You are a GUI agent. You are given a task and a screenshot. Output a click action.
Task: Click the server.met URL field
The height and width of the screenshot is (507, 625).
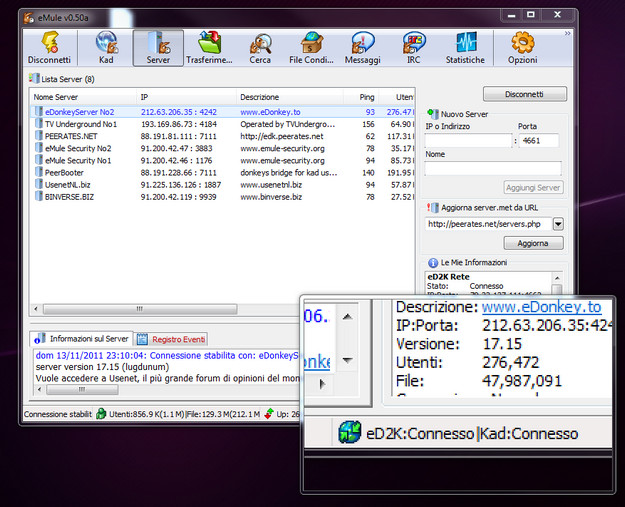489,224
